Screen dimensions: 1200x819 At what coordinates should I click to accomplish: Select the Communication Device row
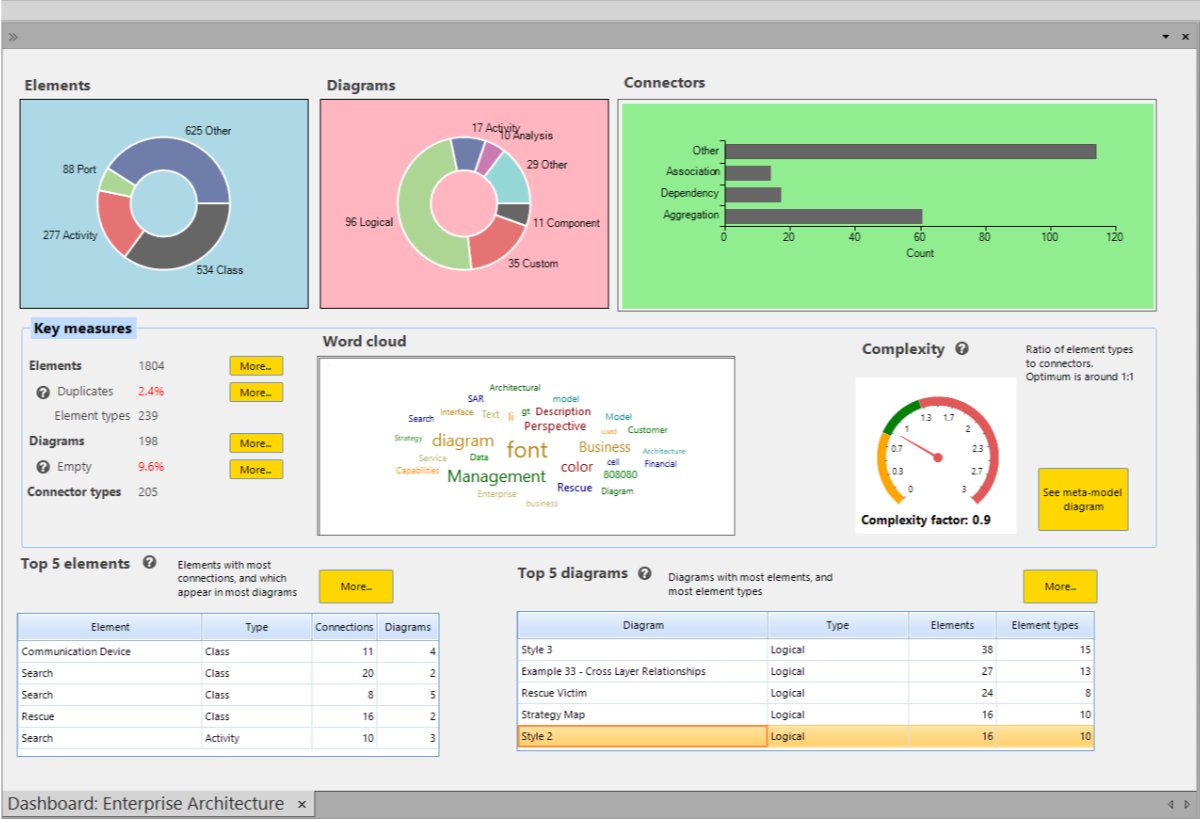[x=228, y=651]
